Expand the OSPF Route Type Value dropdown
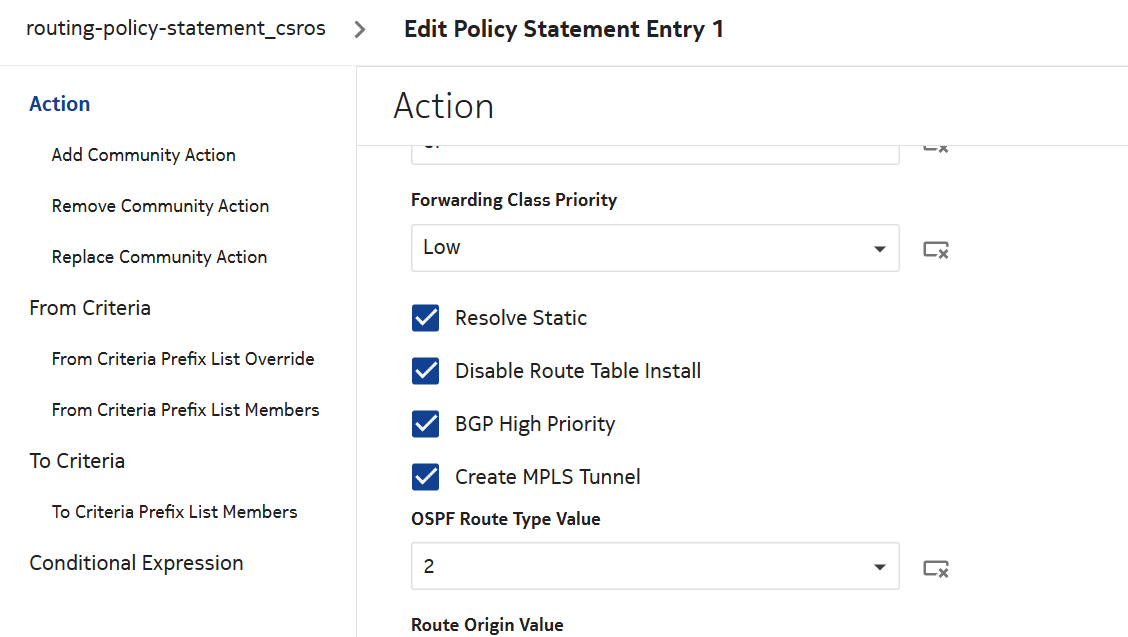This screenshot has width=1128, height=637. 654,566
